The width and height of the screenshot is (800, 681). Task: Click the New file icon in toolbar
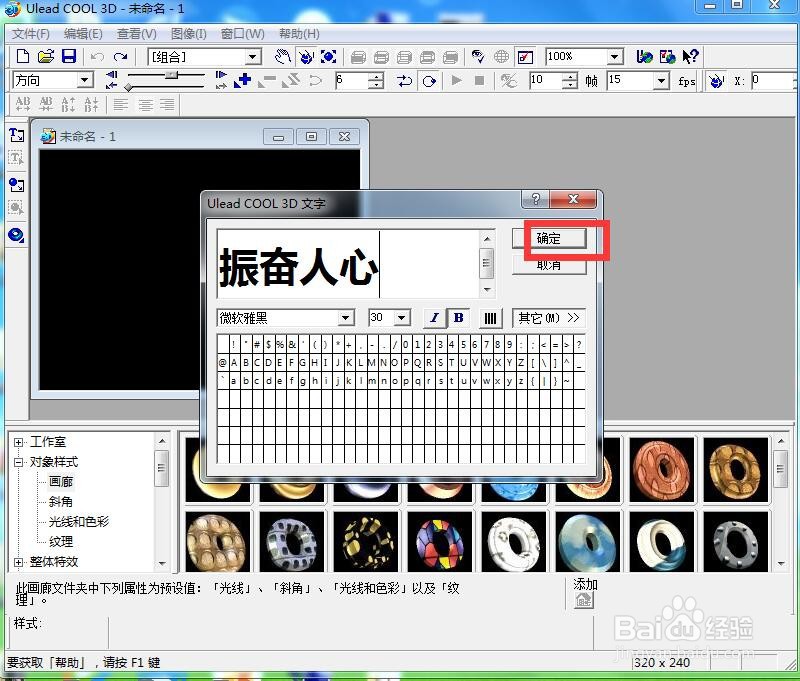coord(23,56)
